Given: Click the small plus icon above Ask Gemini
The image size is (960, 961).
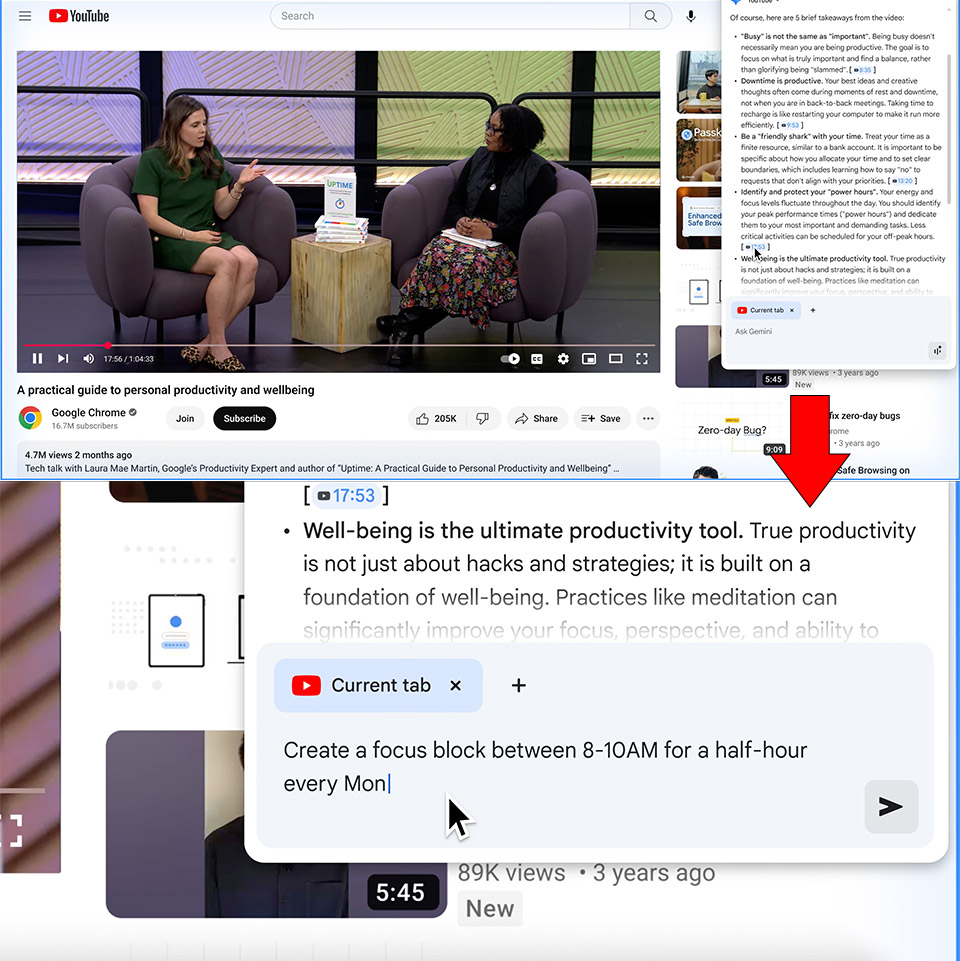Looking at the screenshot, I should click(x=813, y=310).
